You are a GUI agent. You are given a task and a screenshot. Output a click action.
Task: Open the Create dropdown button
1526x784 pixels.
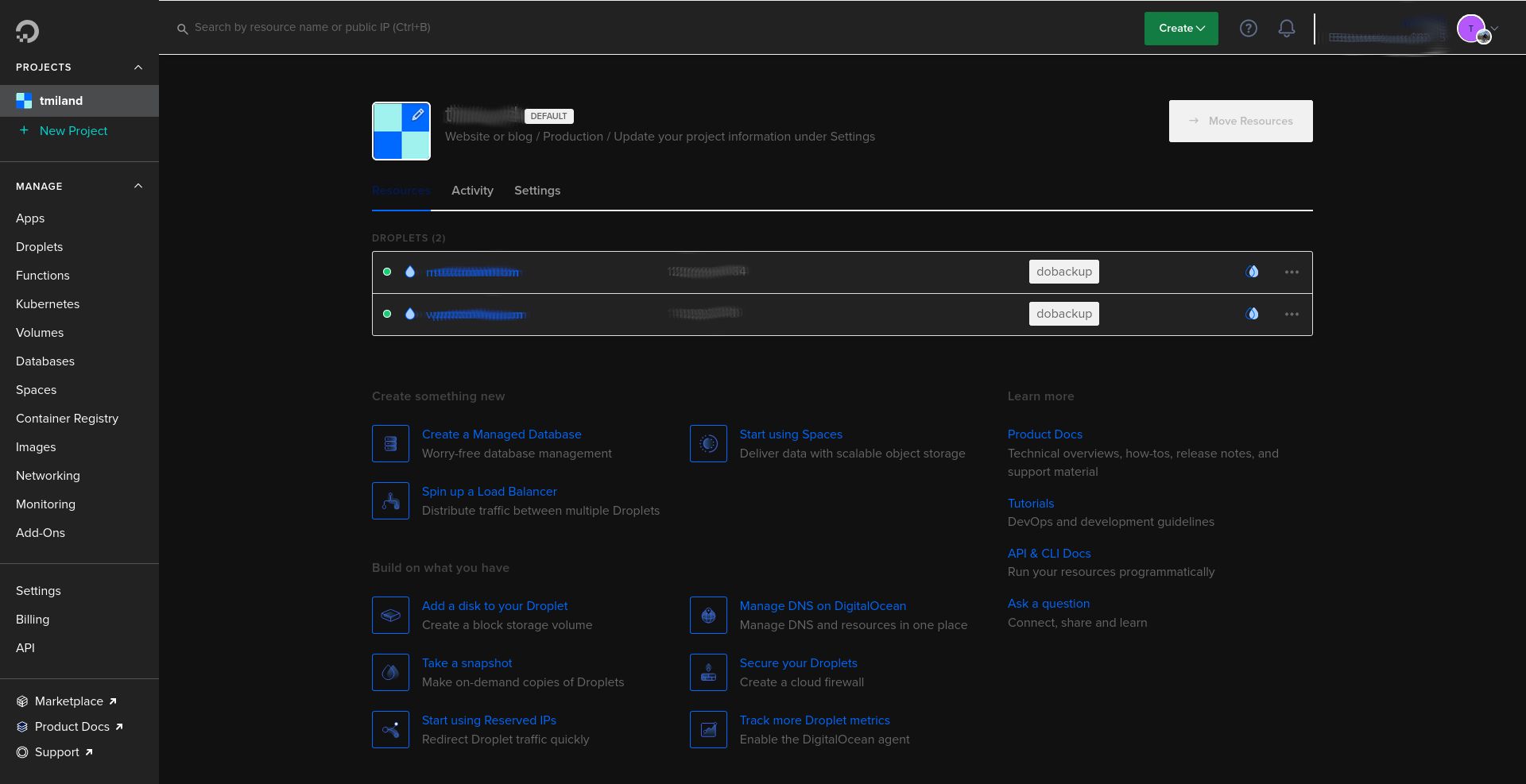click(x=1181, y=29)
